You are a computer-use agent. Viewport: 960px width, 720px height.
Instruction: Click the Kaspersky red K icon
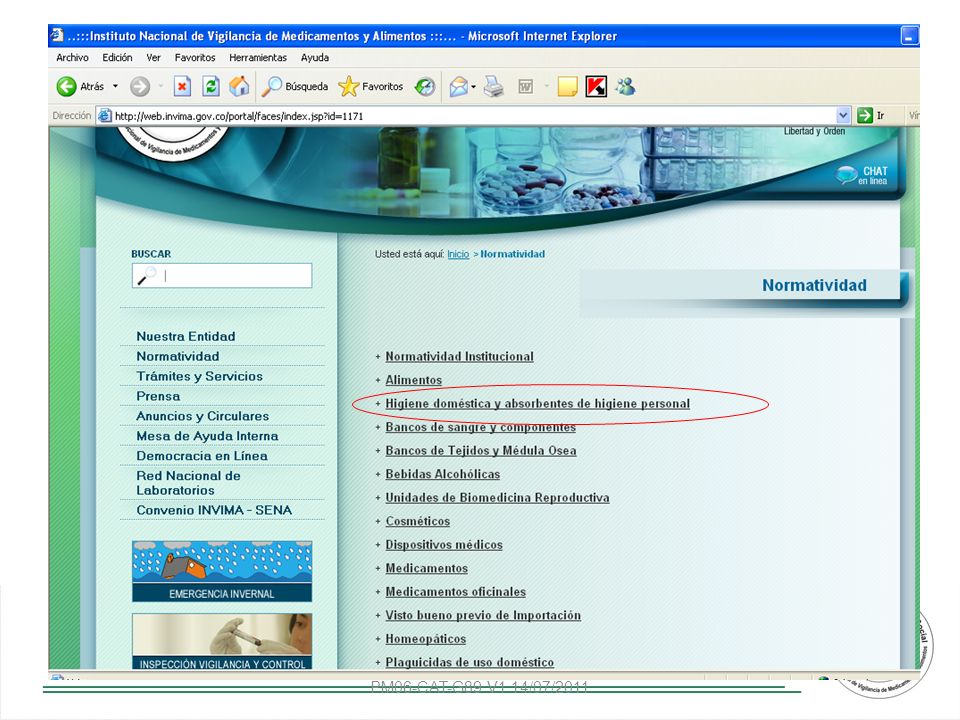click(x=596, y=86)
